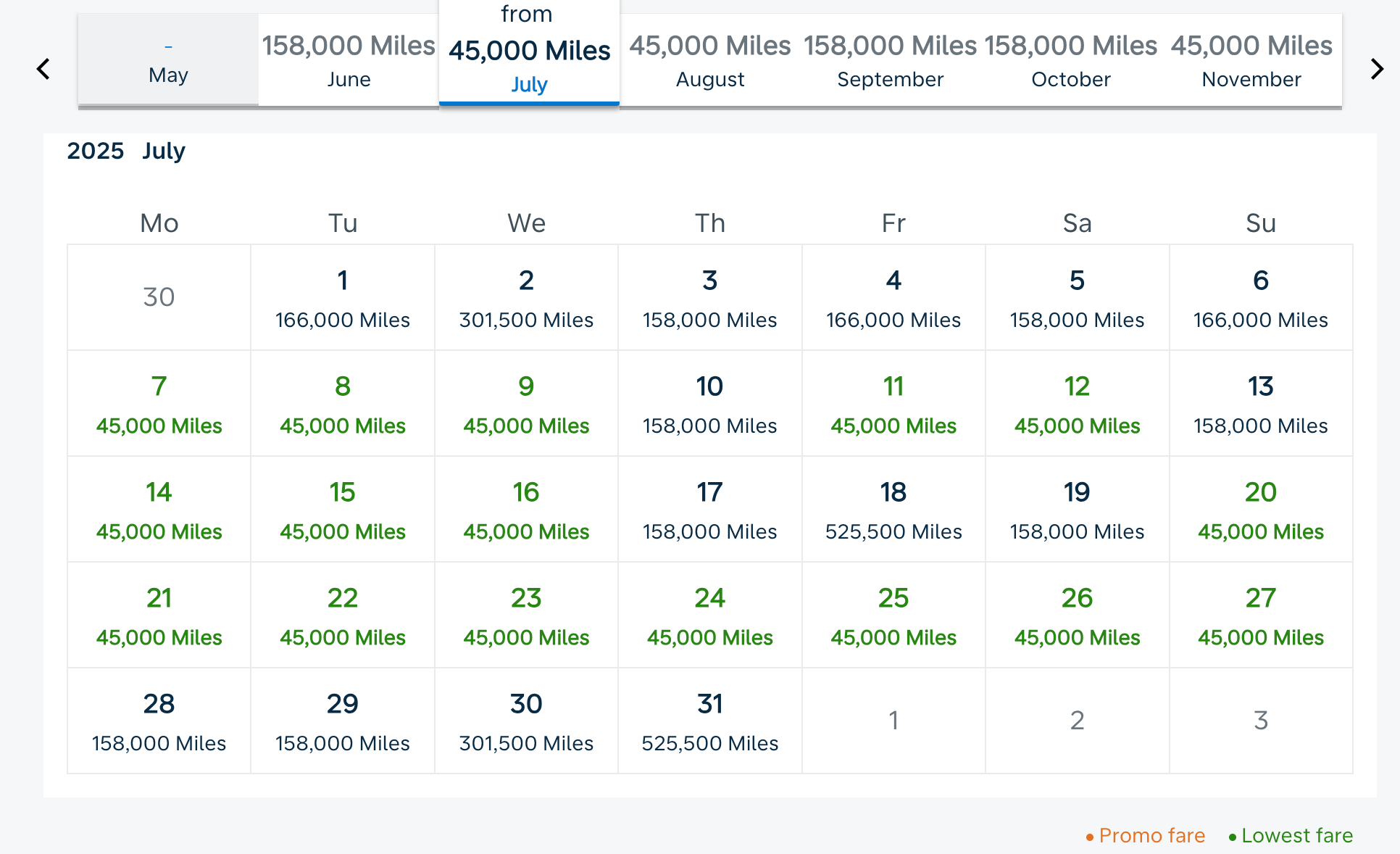
Task: Click the next months right arrow
Action: point(1377,70)
